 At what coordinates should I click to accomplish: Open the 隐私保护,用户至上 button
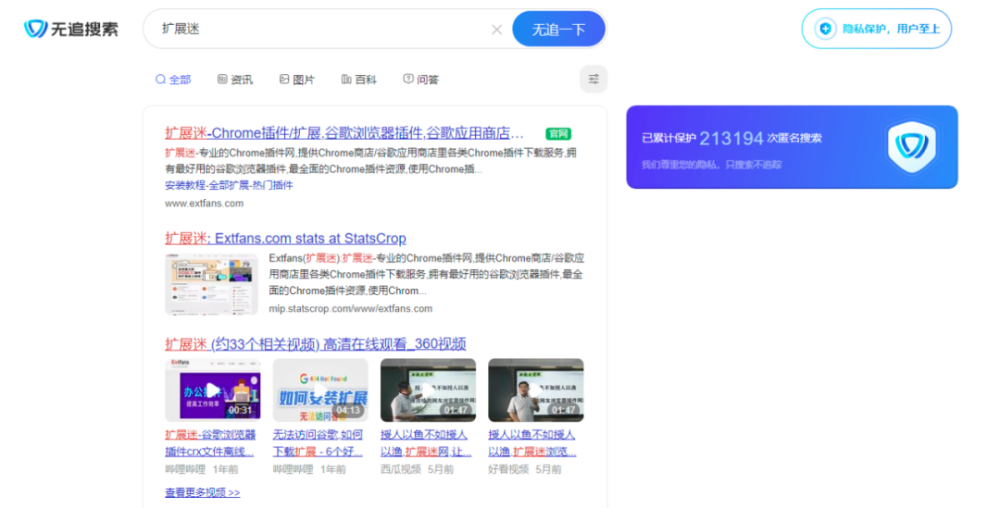[876, 29]
